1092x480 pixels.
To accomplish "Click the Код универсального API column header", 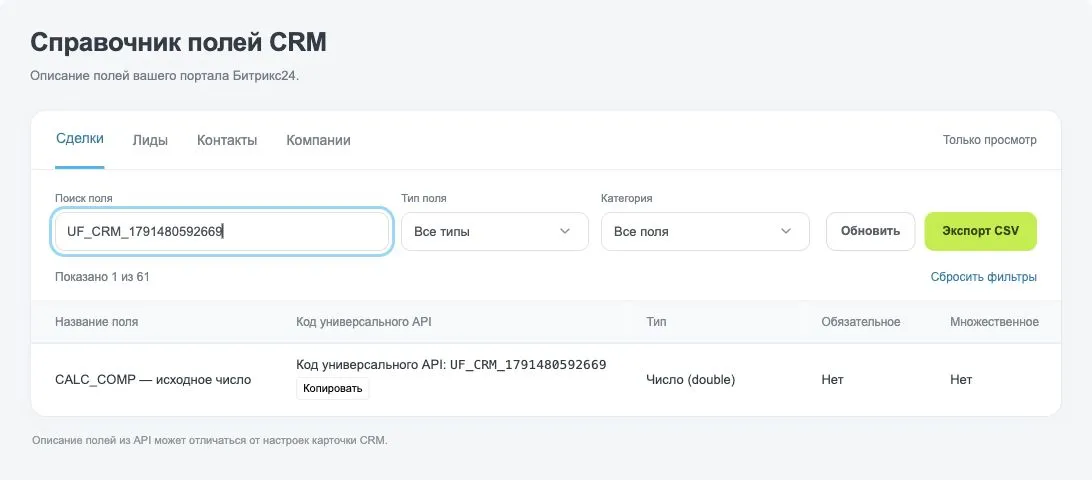I will tap(364, 322).
